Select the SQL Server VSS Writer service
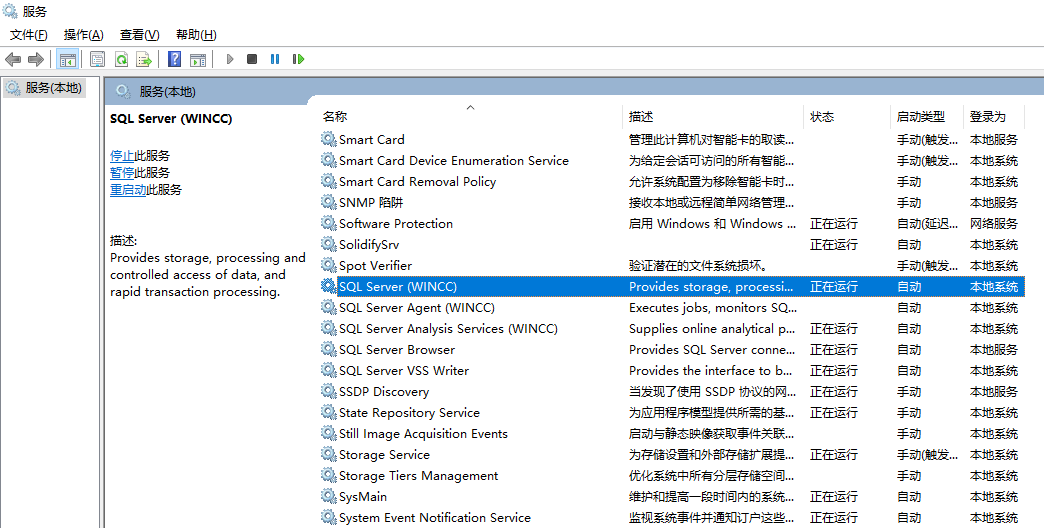This screenshot has width=1044, height=528. click(x=672, y=371)
